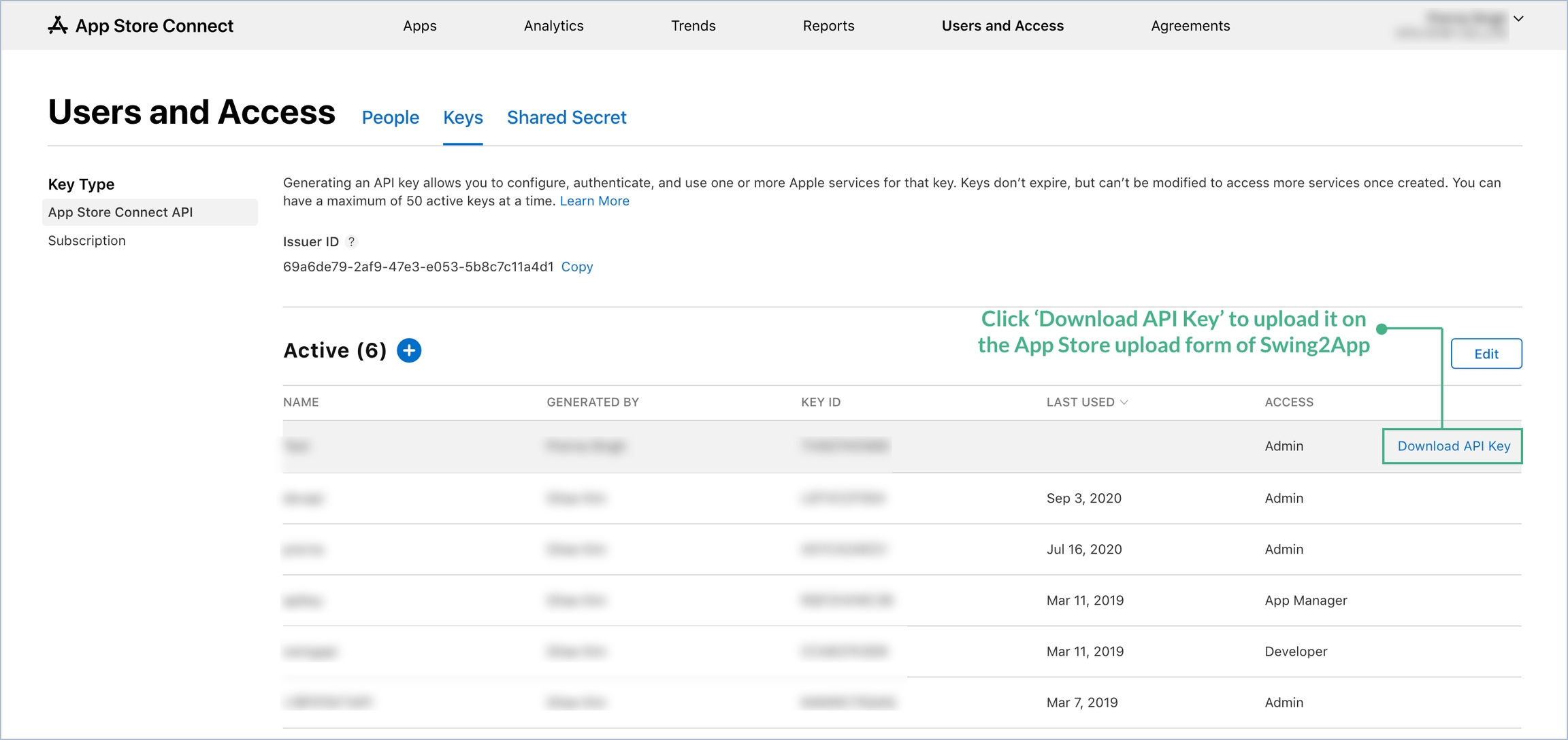Select App Store Connect API key type

(x=150, y=212)
